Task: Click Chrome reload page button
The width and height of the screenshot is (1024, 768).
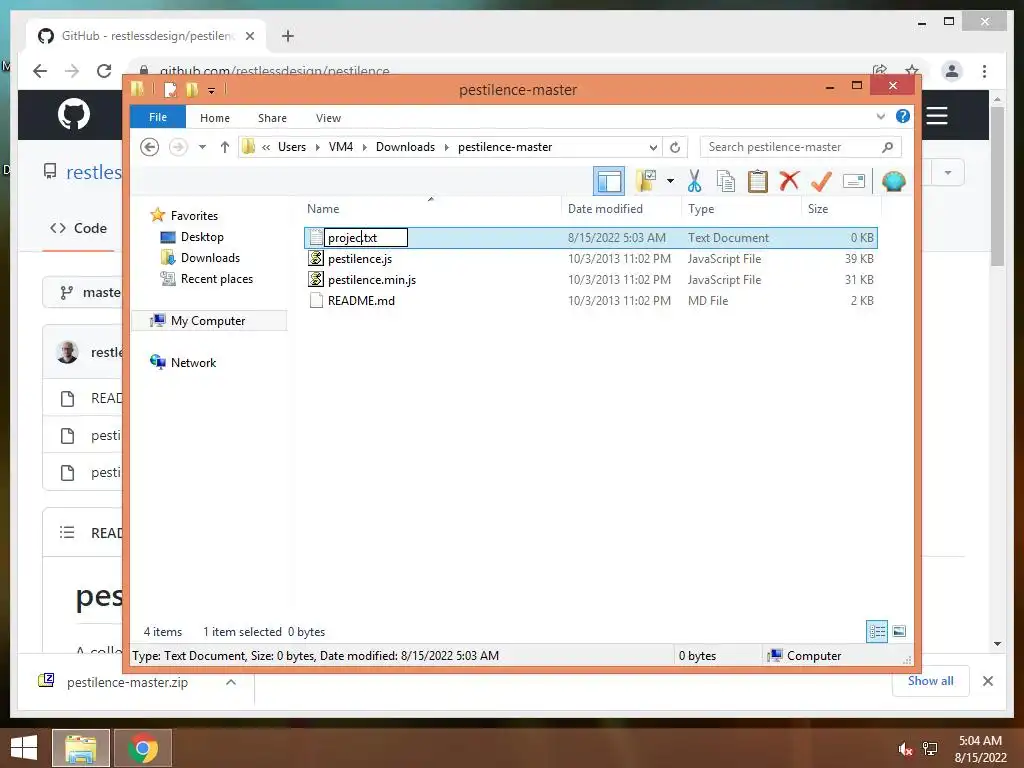Action: [x=104, y=71]
